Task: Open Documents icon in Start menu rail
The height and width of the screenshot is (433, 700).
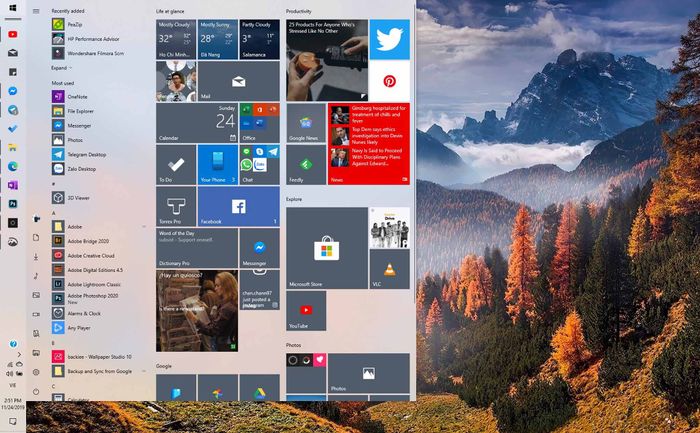Action: 36,237
